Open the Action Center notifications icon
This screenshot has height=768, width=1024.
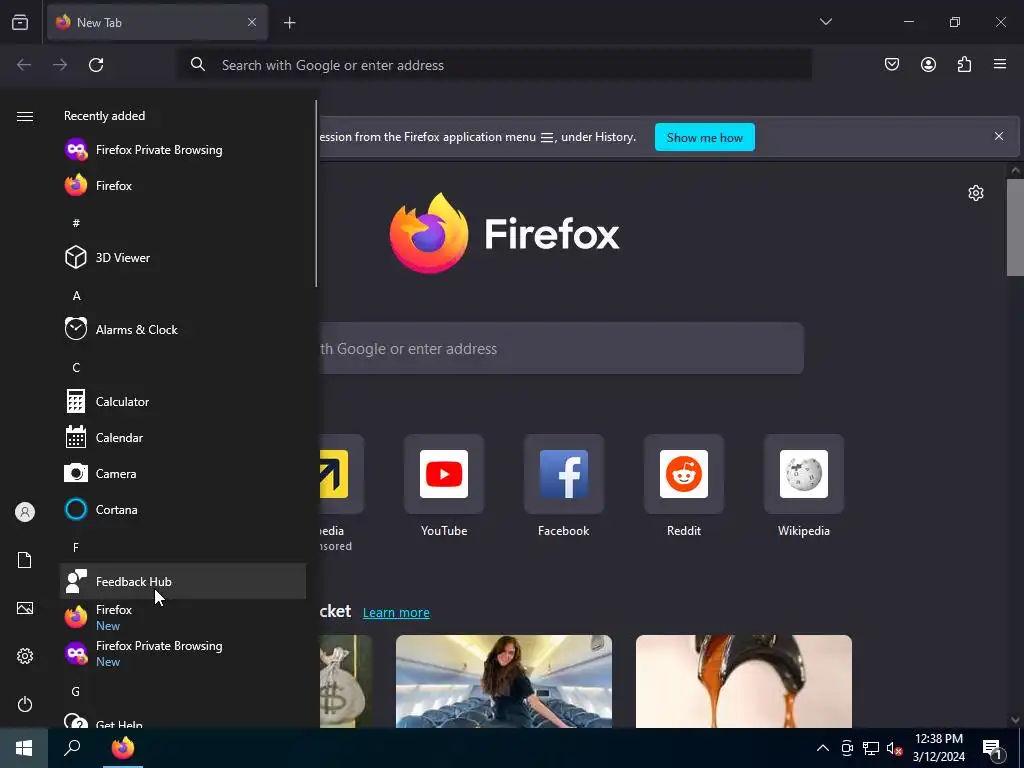[x=992, y=748]
